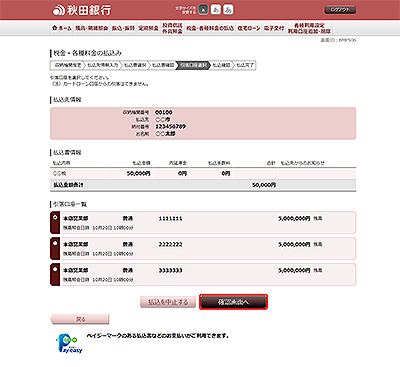Click the first progress step in the breadcrumb
400x367 pixels.
(x=68, y=65)
